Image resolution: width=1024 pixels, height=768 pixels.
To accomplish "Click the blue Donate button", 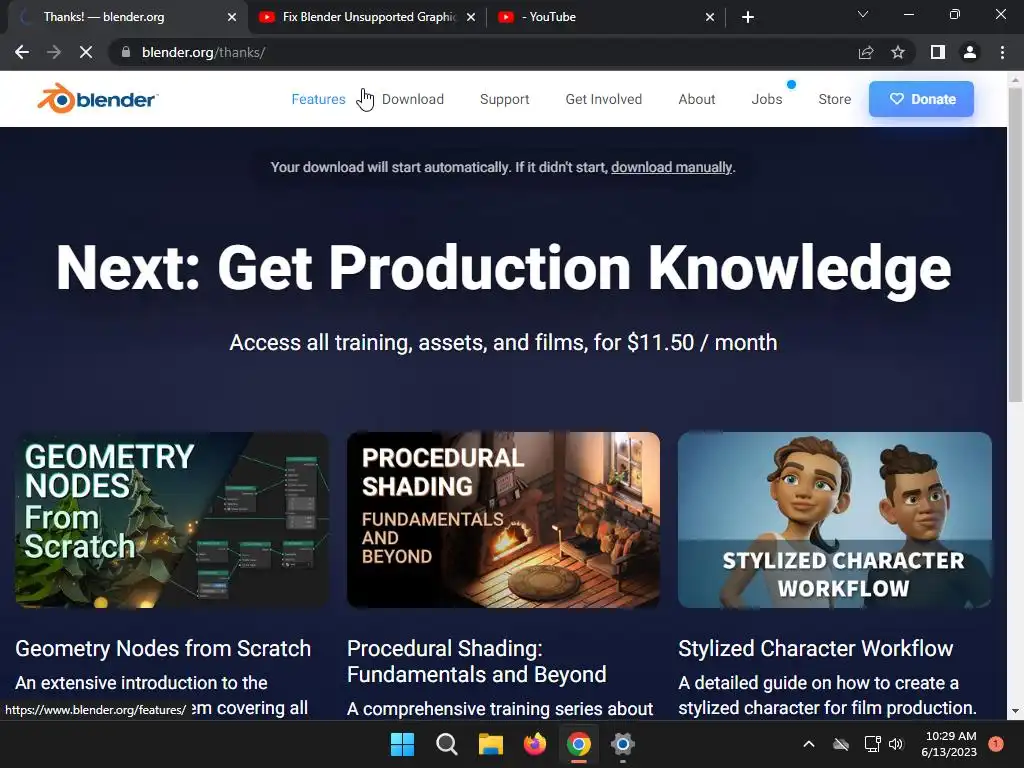I will tap(921, 99).
